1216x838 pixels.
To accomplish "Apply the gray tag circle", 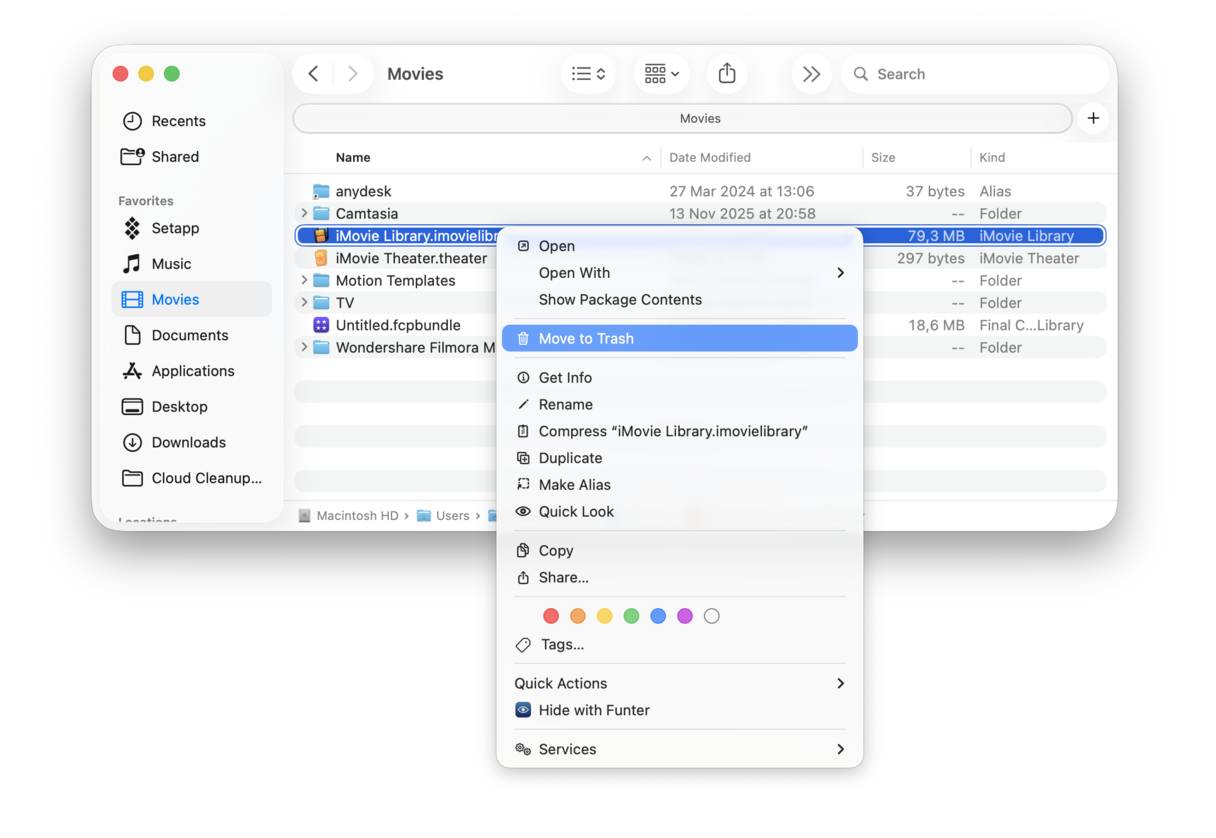I will (712, 616).
